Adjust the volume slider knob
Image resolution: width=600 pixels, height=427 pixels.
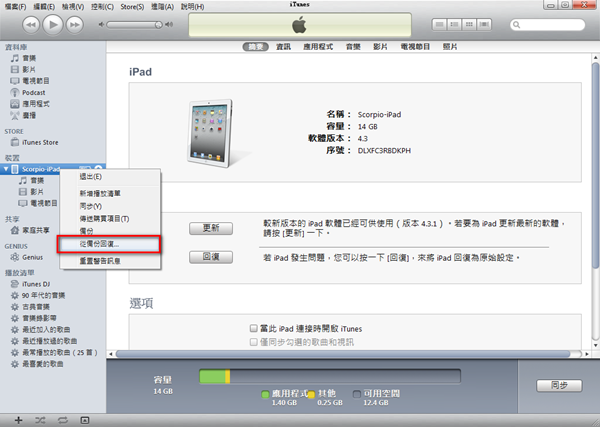(x=158, y=25)
